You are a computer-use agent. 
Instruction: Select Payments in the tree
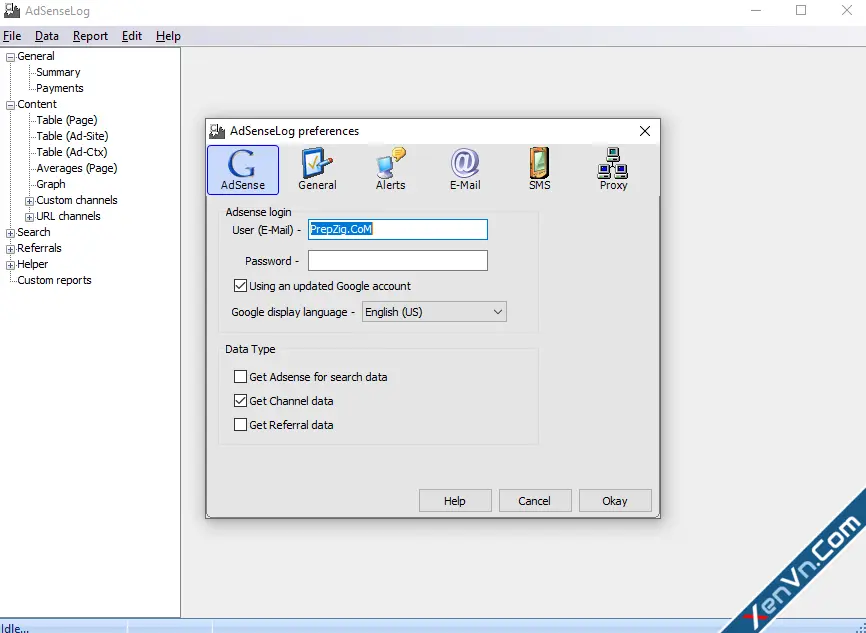(x=60, y=88)
